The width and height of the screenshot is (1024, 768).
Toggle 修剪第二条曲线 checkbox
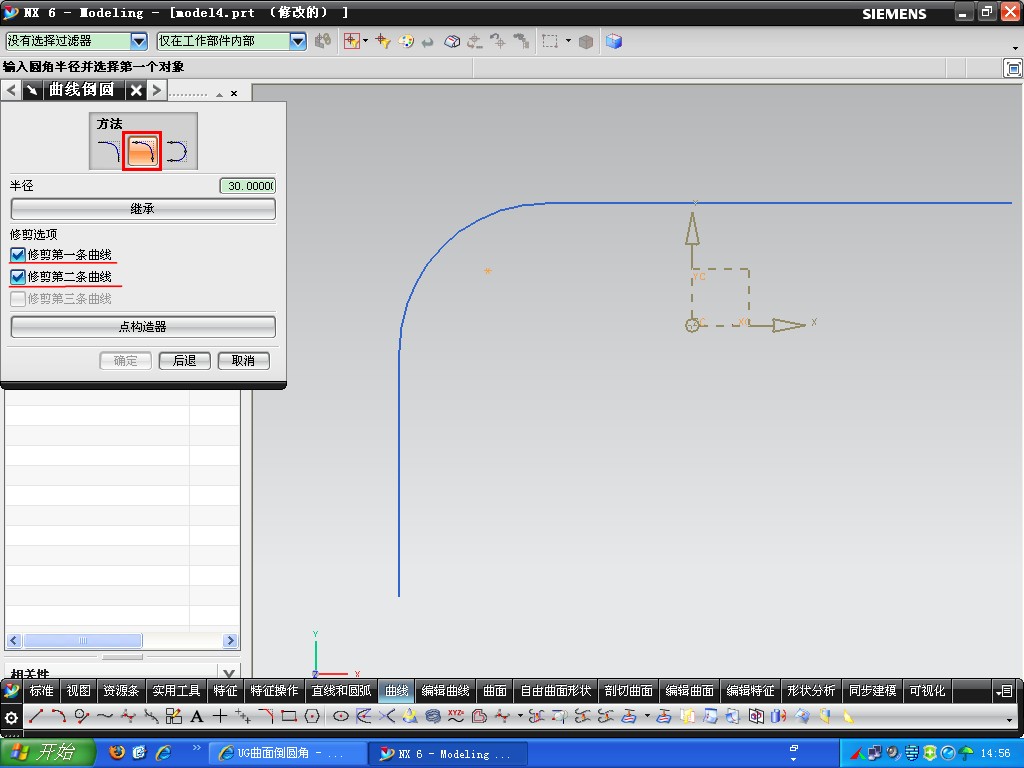(x=18, y=277)
